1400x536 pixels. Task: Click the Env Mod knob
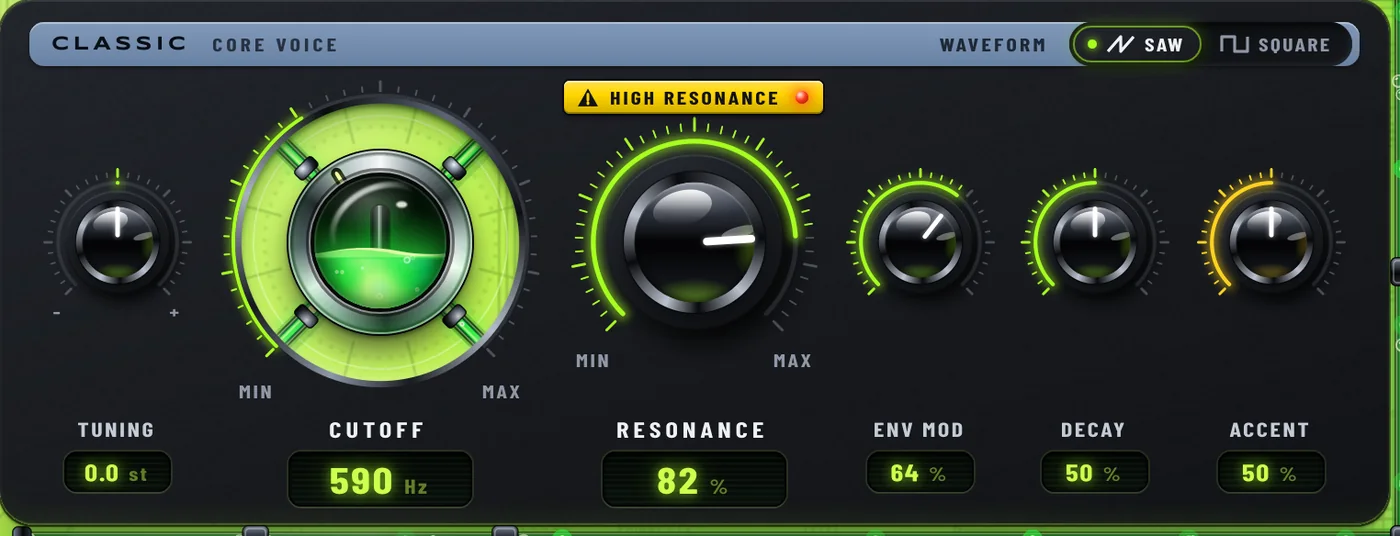click(920, 241)
